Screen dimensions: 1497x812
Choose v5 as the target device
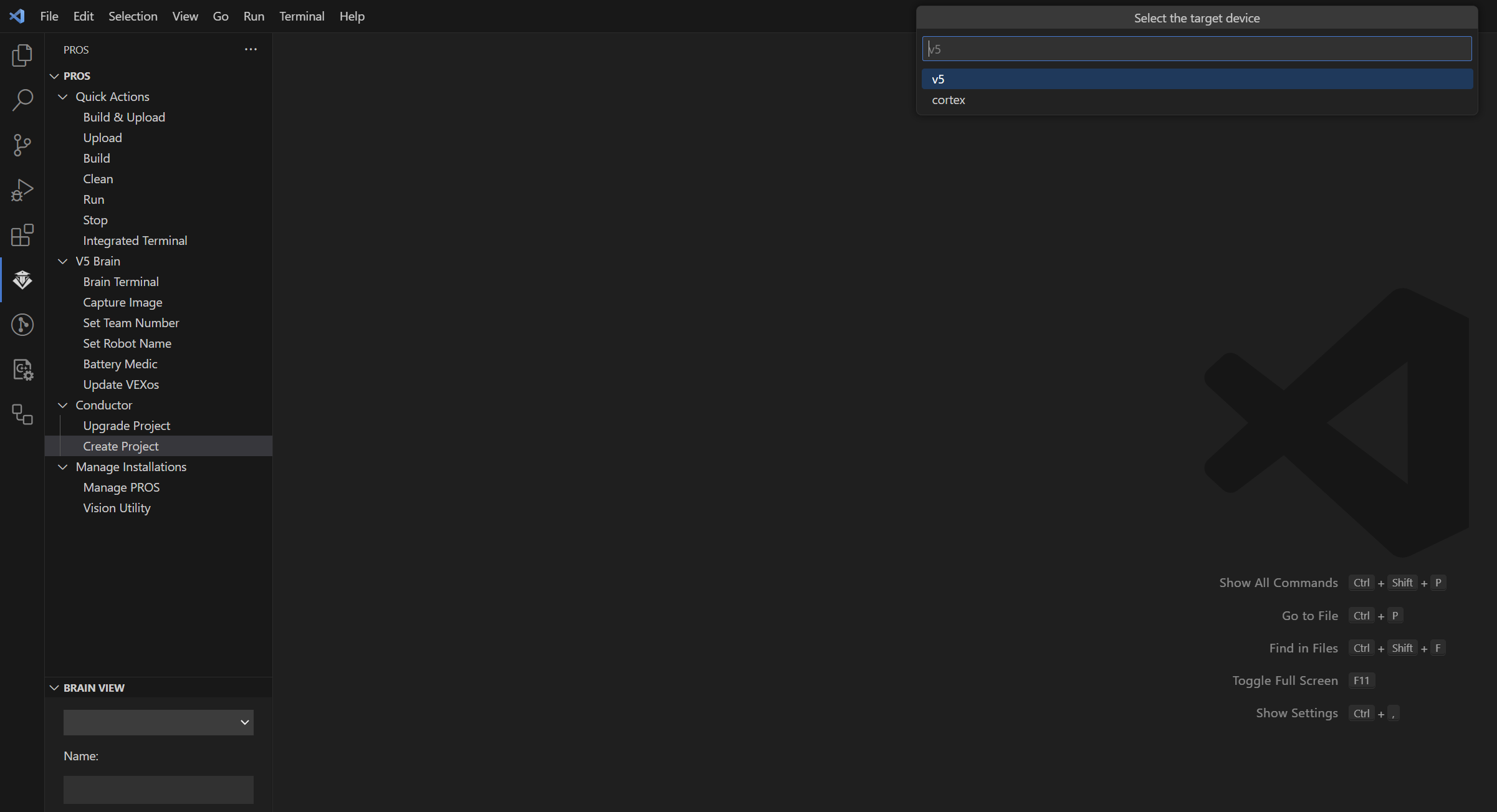click(1197, 79)
